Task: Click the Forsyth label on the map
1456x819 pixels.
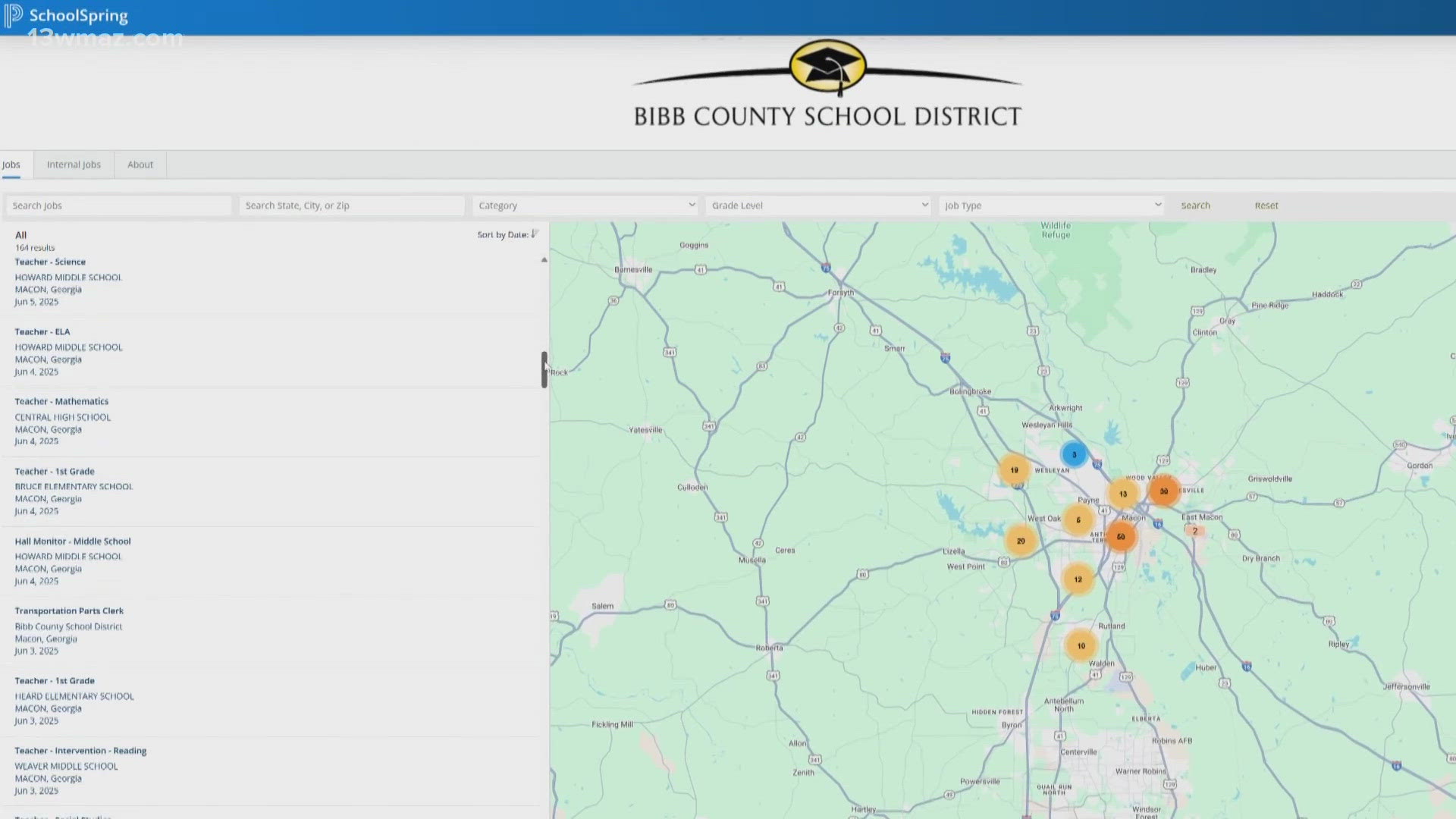Action: tap(841, 293)
